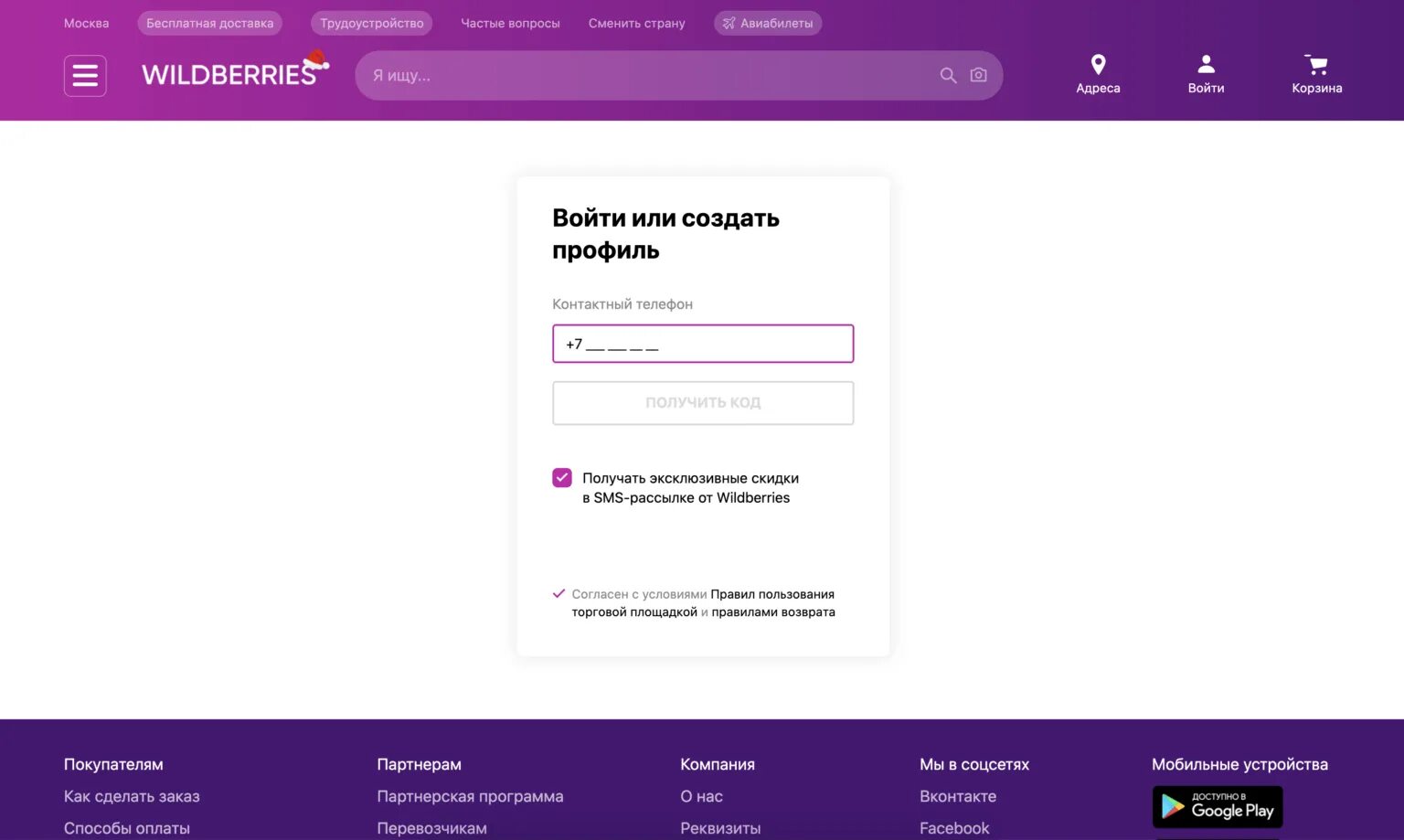Open Перевозчикам footer link
This screenshot has width=1404, height=840.
point(431,828)
